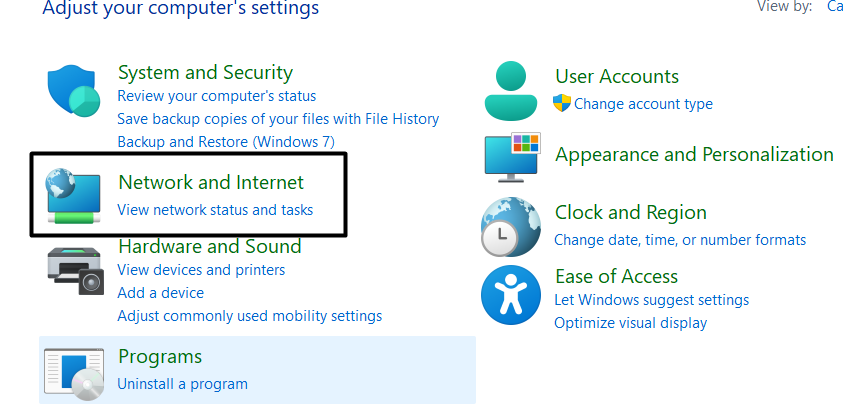Image resolution: width=843 pixels, height=420 pixels.
Task: Click the Ease of Access icon
Action: (x=511, y=296)
